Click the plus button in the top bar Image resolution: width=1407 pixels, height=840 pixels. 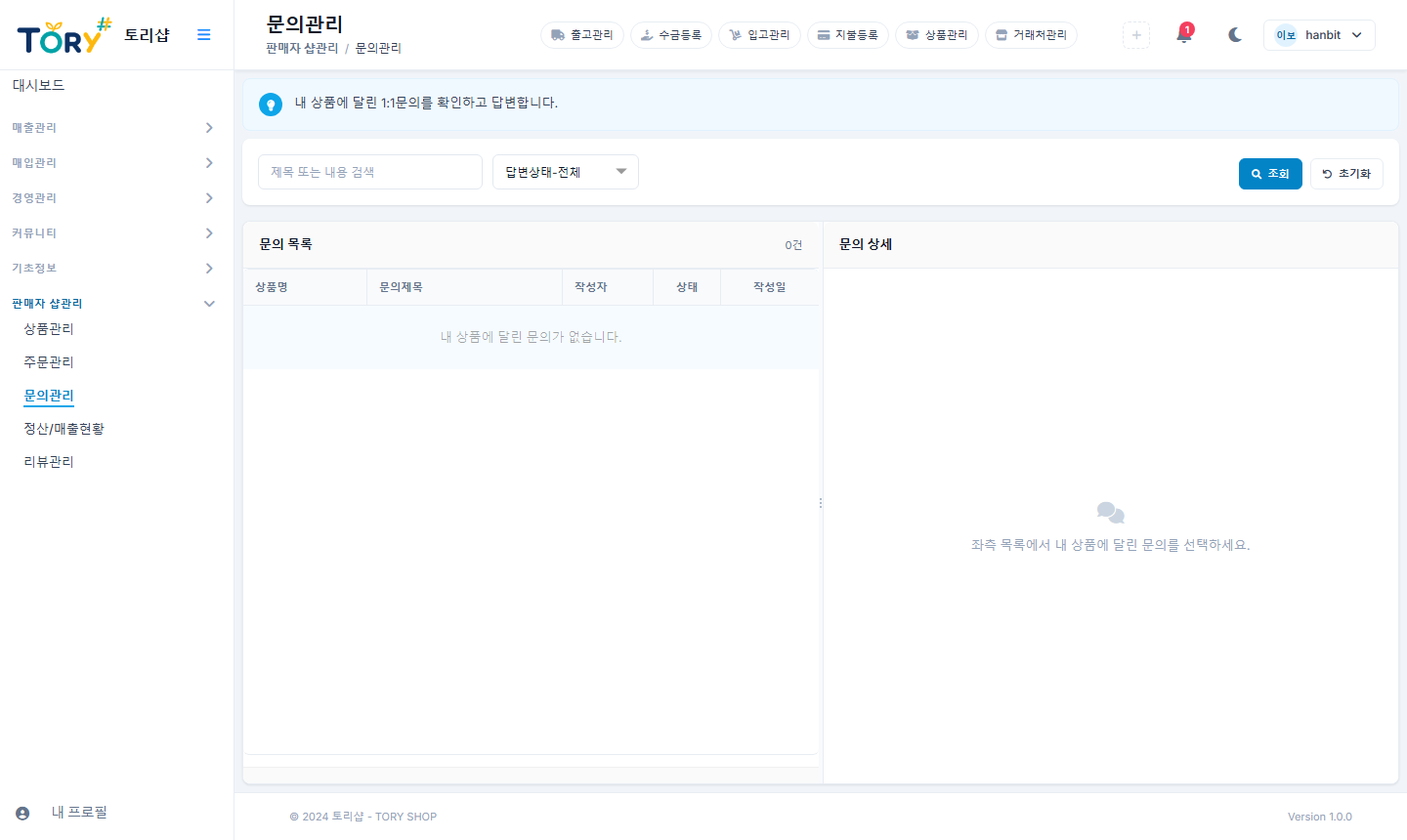pyautogui.click(x=1136, y=35)
